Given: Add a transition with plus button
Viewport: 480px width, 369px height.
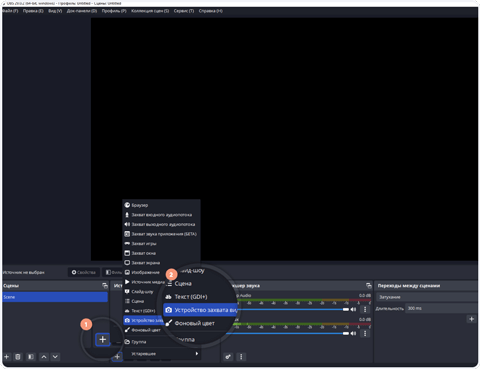Looking at the screenshot, I should pyautogui.click(x=471, y=319).
